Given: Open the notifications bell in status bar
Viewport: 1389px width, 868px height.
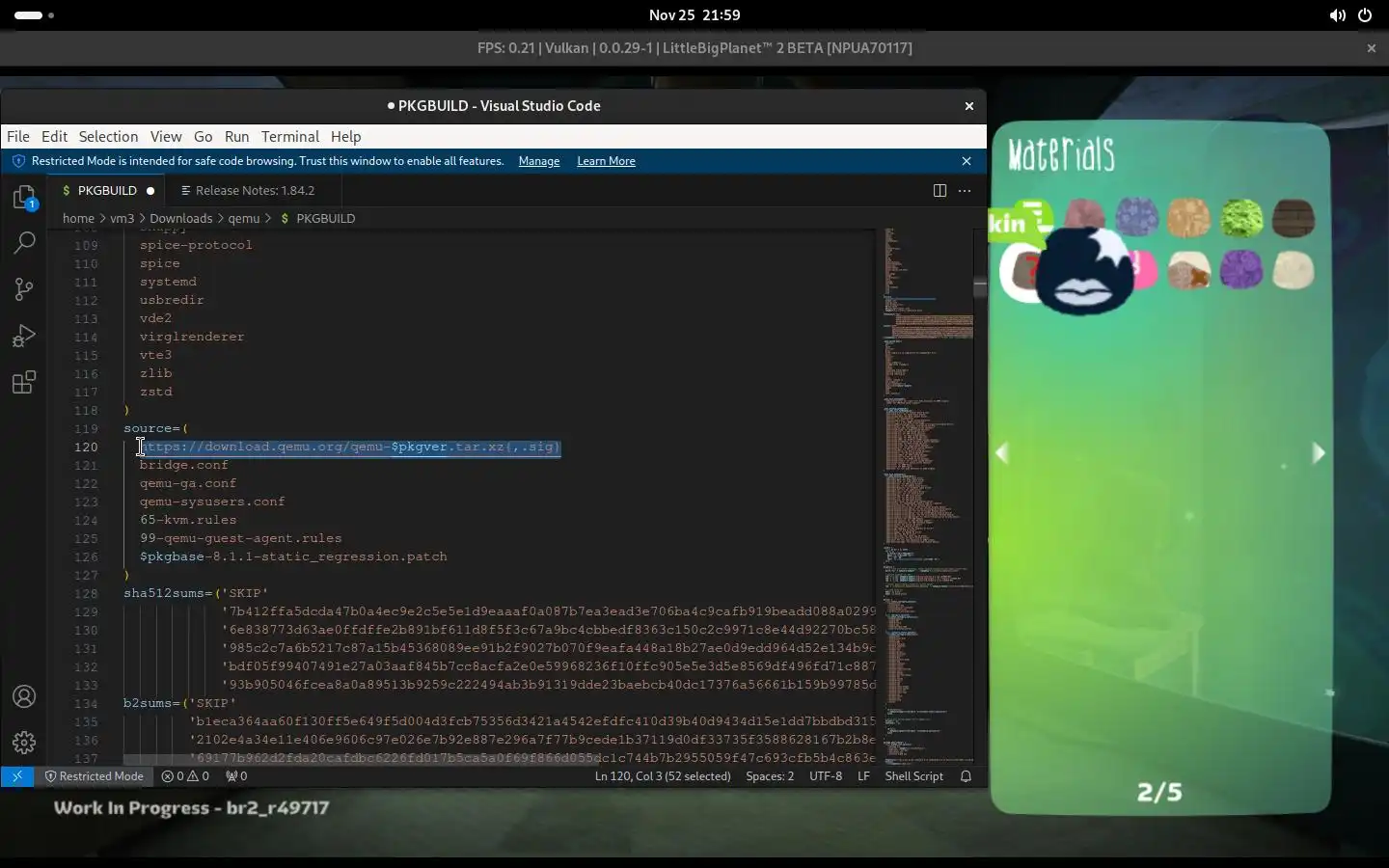Looking at the screenshot, I should pos(966,775).
